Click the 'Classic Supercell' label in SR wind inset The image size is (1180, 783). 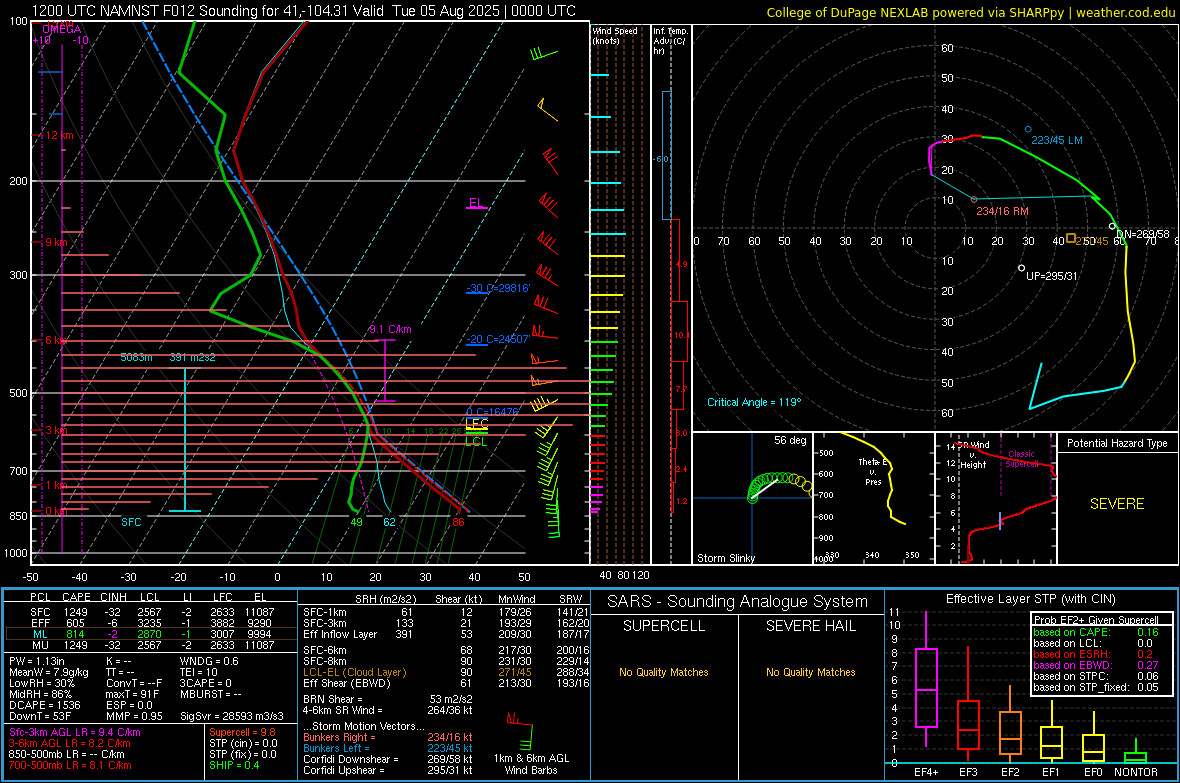tap(1021, 459)
